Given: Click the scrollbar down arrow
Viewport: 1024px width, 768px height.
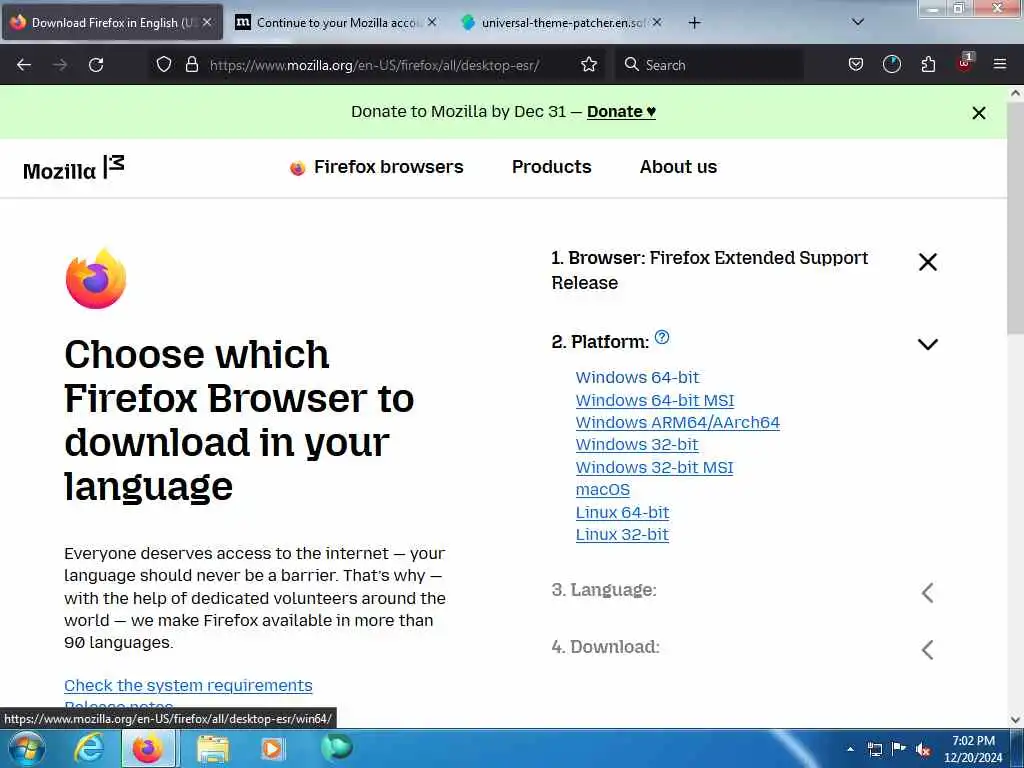Looking at the screenshot, I should pos(1016,720).
